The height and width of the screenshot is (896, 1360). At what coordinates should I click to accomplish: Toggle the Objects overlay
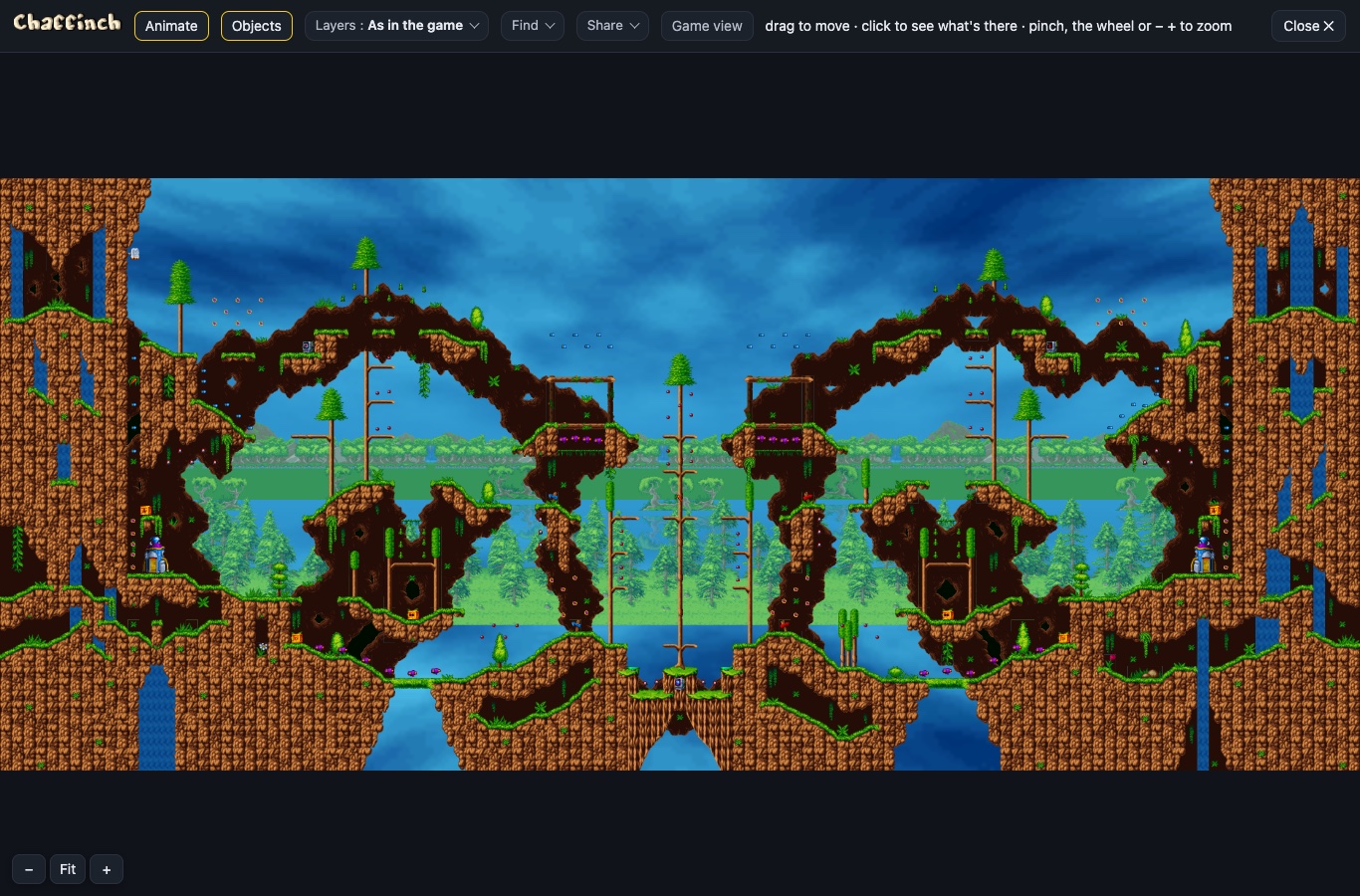257,26
